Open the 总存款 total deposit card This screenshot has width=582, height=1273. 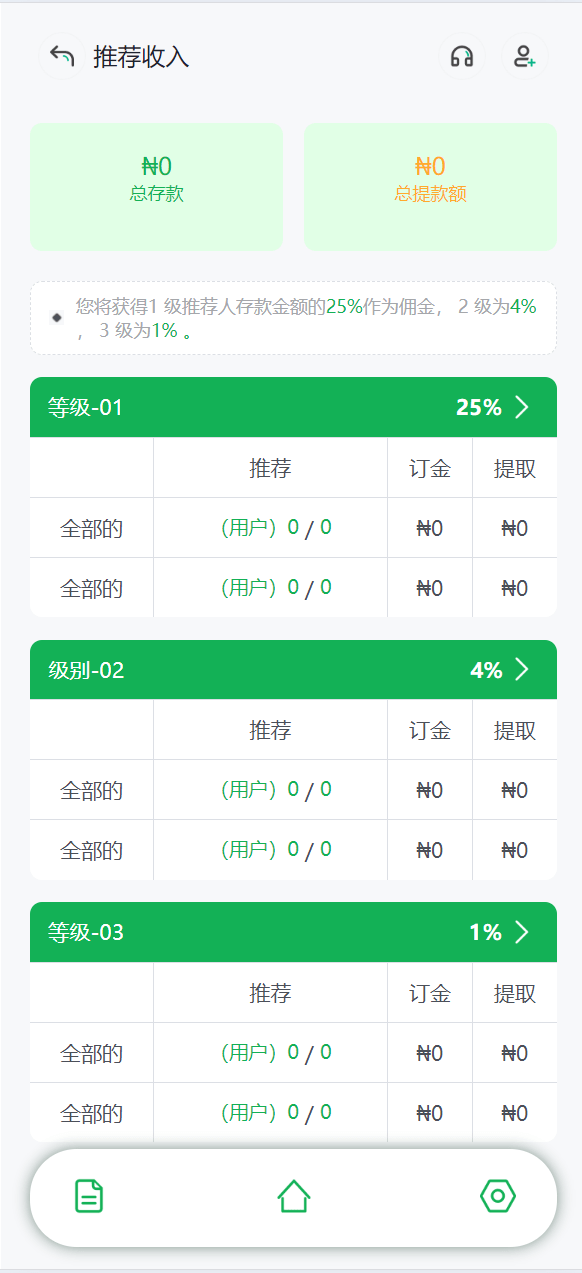(x=156, y=187)
